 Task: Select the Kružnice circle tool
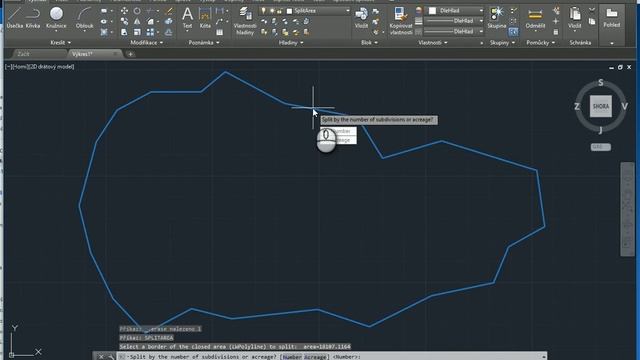coord(56,18)
